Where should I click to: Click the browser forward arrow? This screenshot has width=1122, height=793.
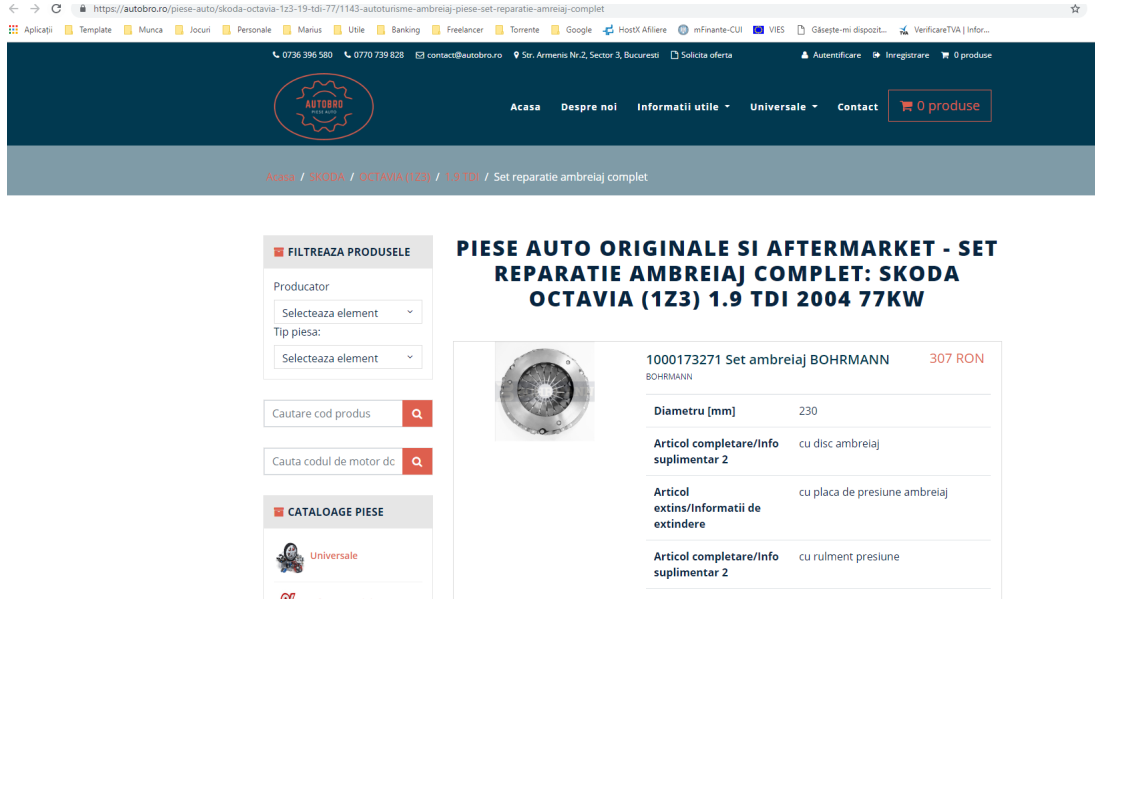tap(34, 9)
